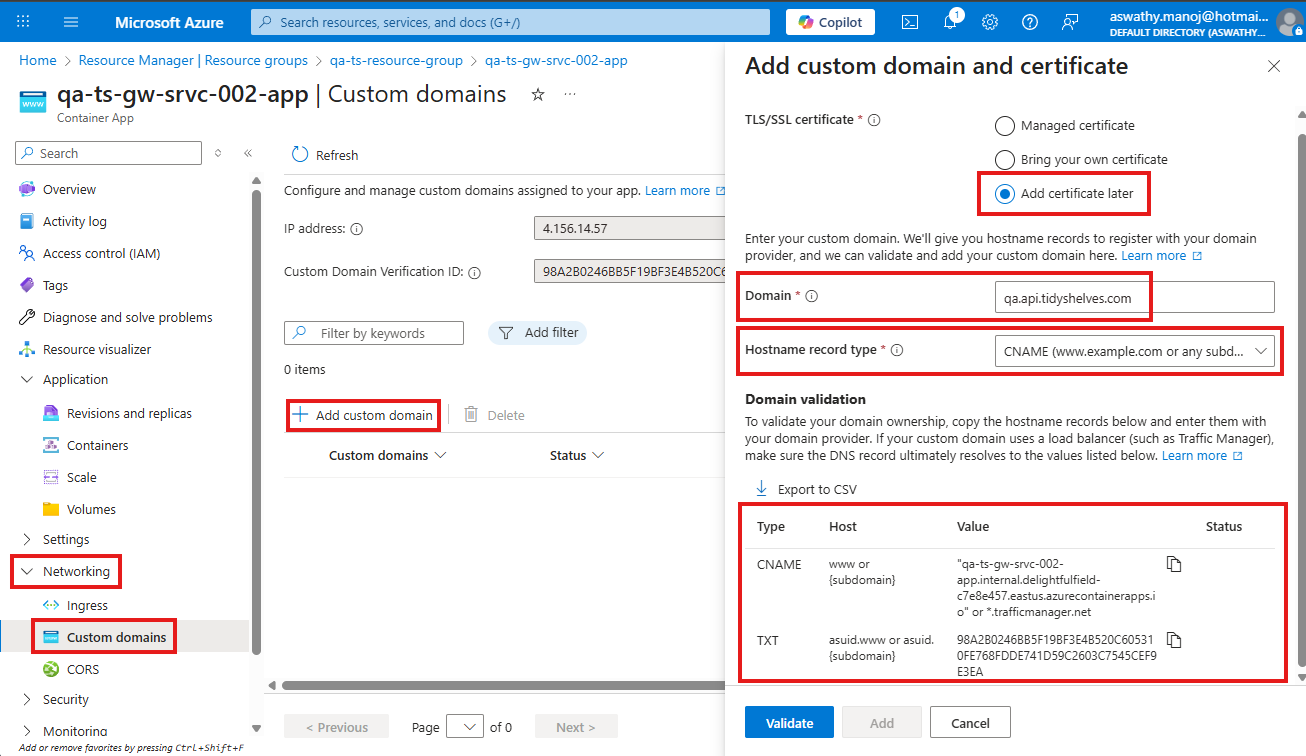Click info icon beside Hostname record type

coord(897,350)
